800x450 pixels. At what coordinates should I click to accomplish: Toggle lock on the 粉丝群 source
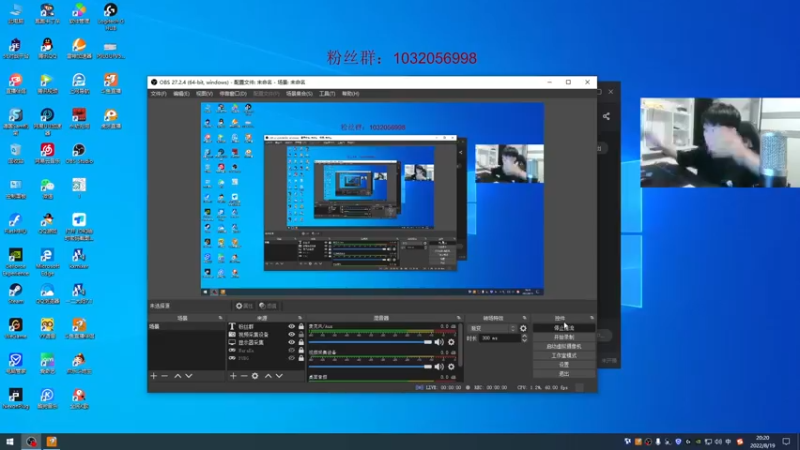click(x=301, y=327)
